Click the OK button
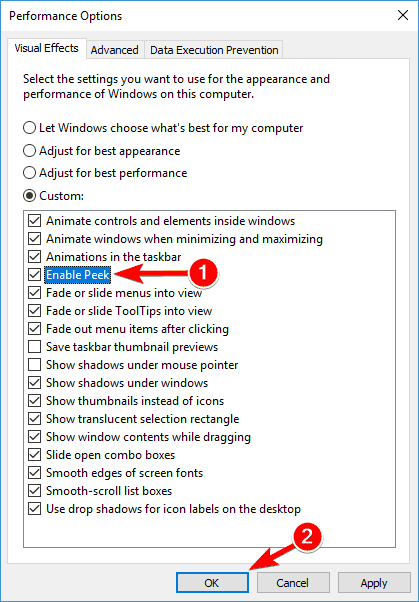 coord(212,583)
